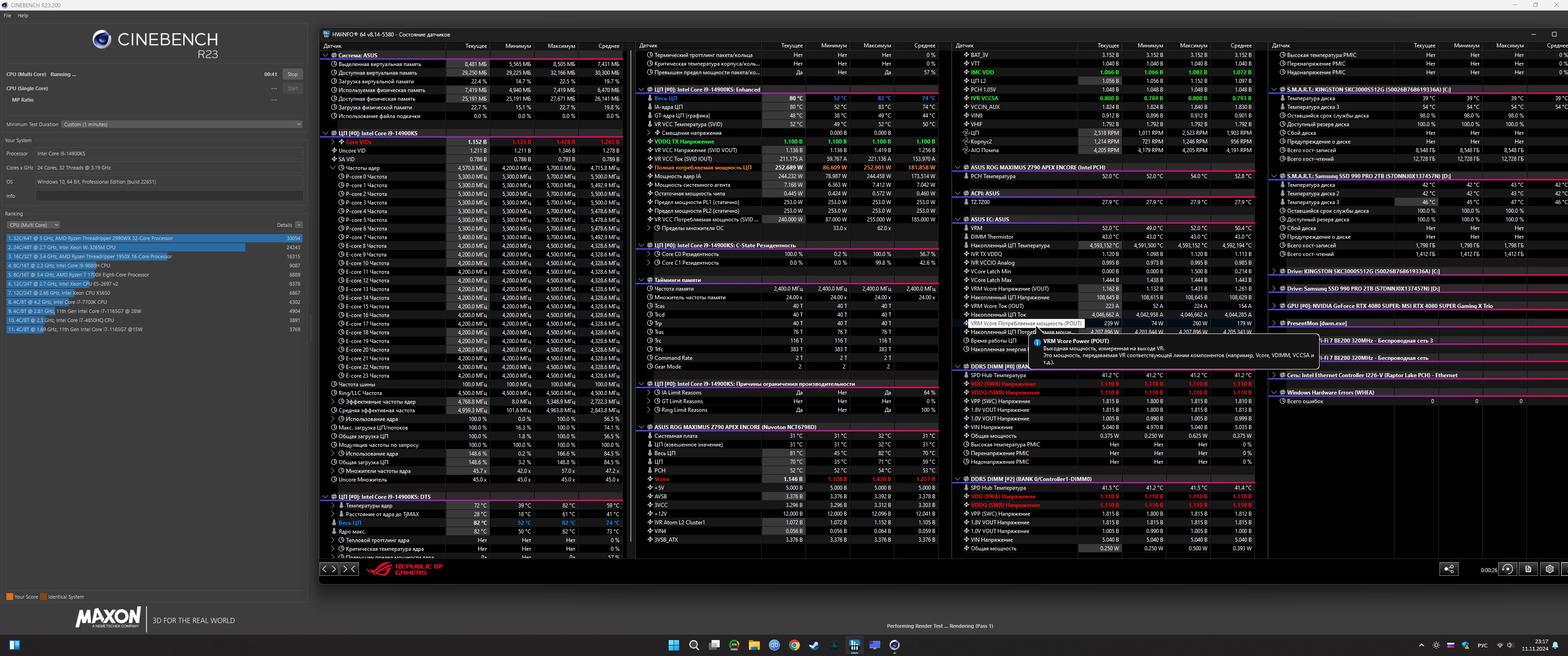Click the left-right expand arrows button
This screenshot has height=656, width=1568.
point(329,569)
